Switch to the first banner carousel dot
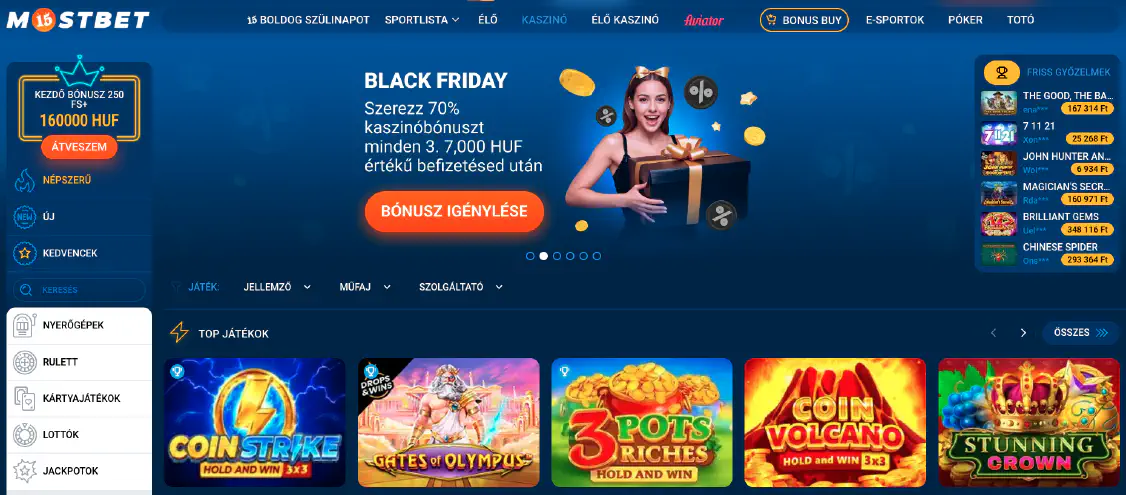This screenshot has width=1126, height=495. coord(530,256)
